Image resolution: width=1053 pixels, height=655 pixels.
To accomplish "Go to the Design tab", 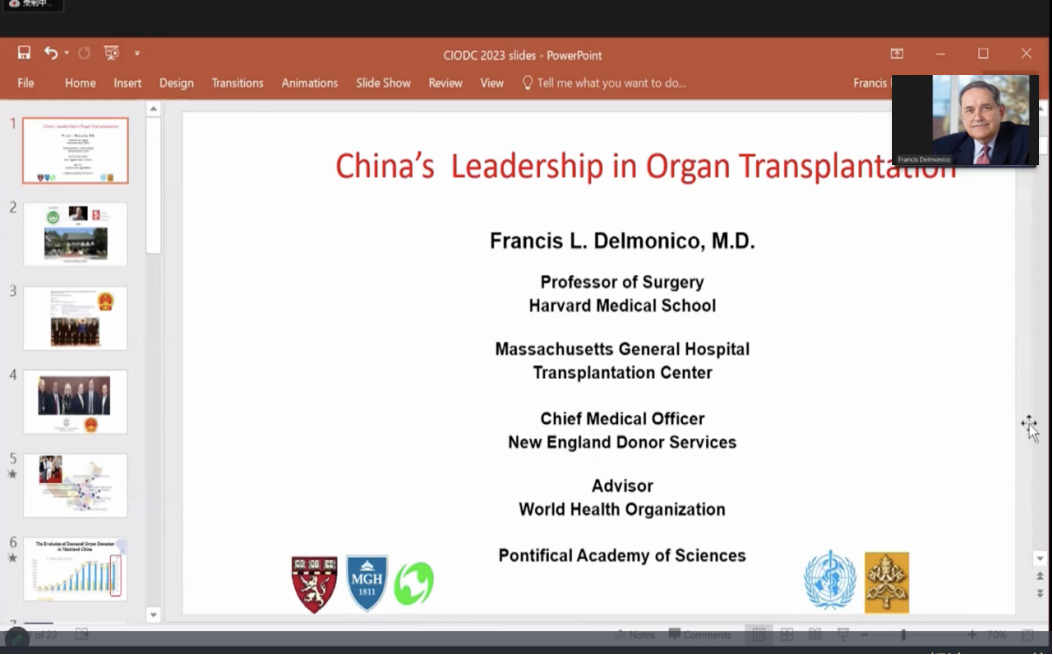I will 177,83.
